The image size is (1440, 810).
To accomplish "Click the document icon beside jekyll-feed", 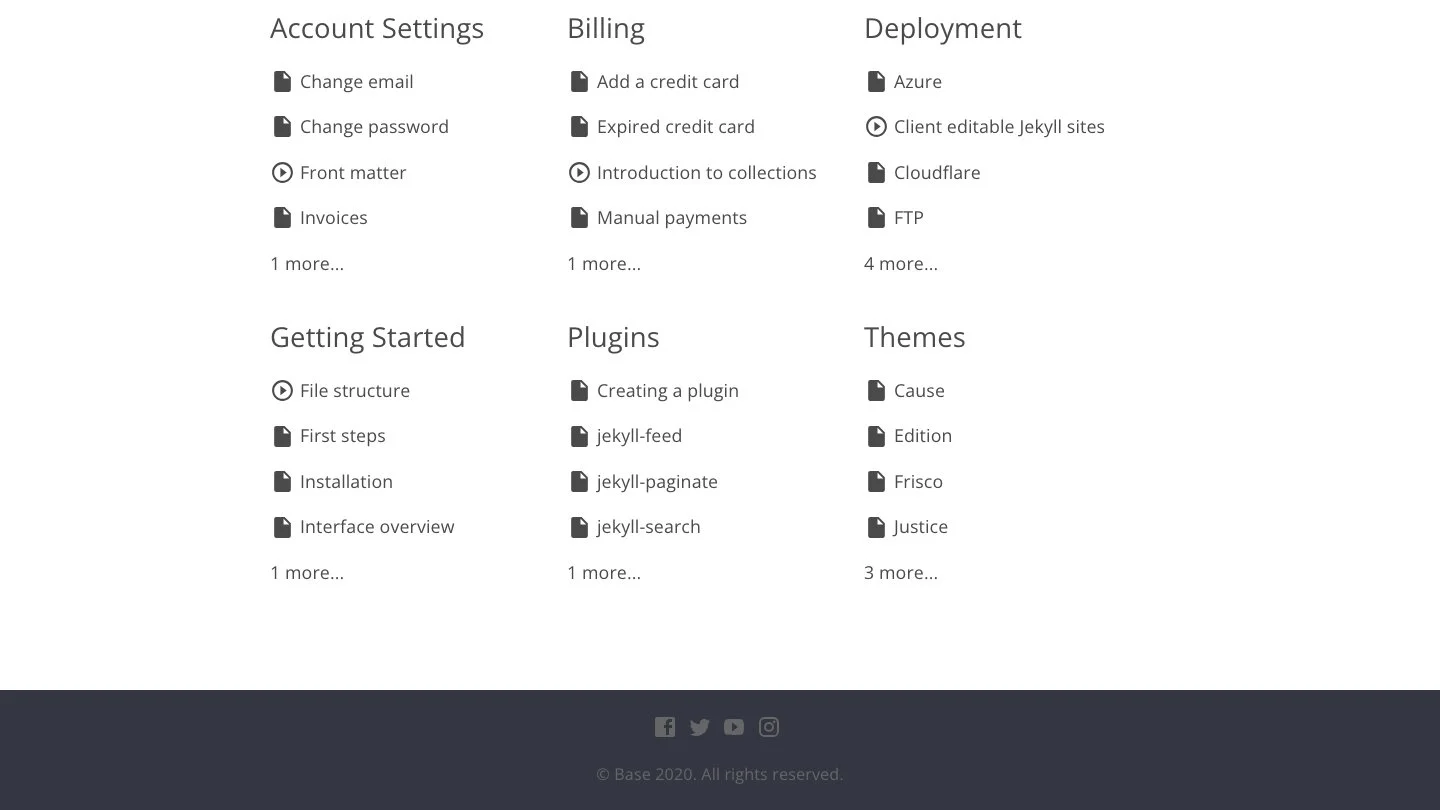I will pyautogui.click(x=579, y=436).
